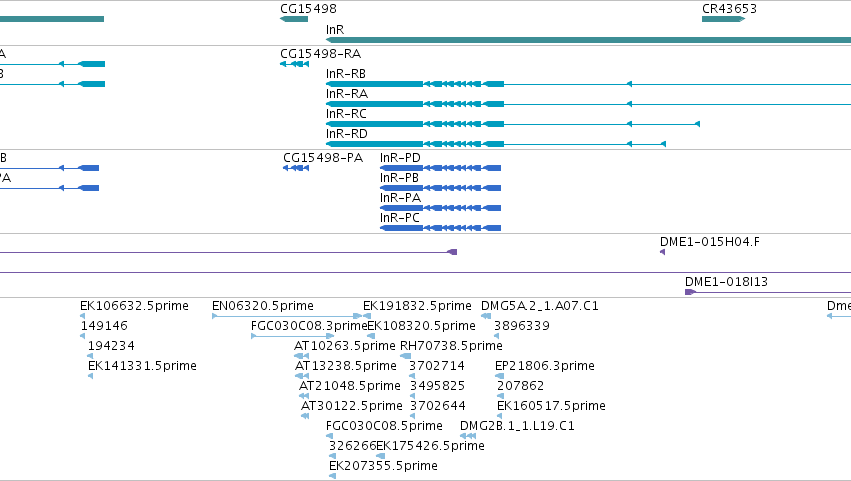This screenshot has height=481, width=851.
Task: Click the EN06320.5prime arrow glyph
Action: 287,316
